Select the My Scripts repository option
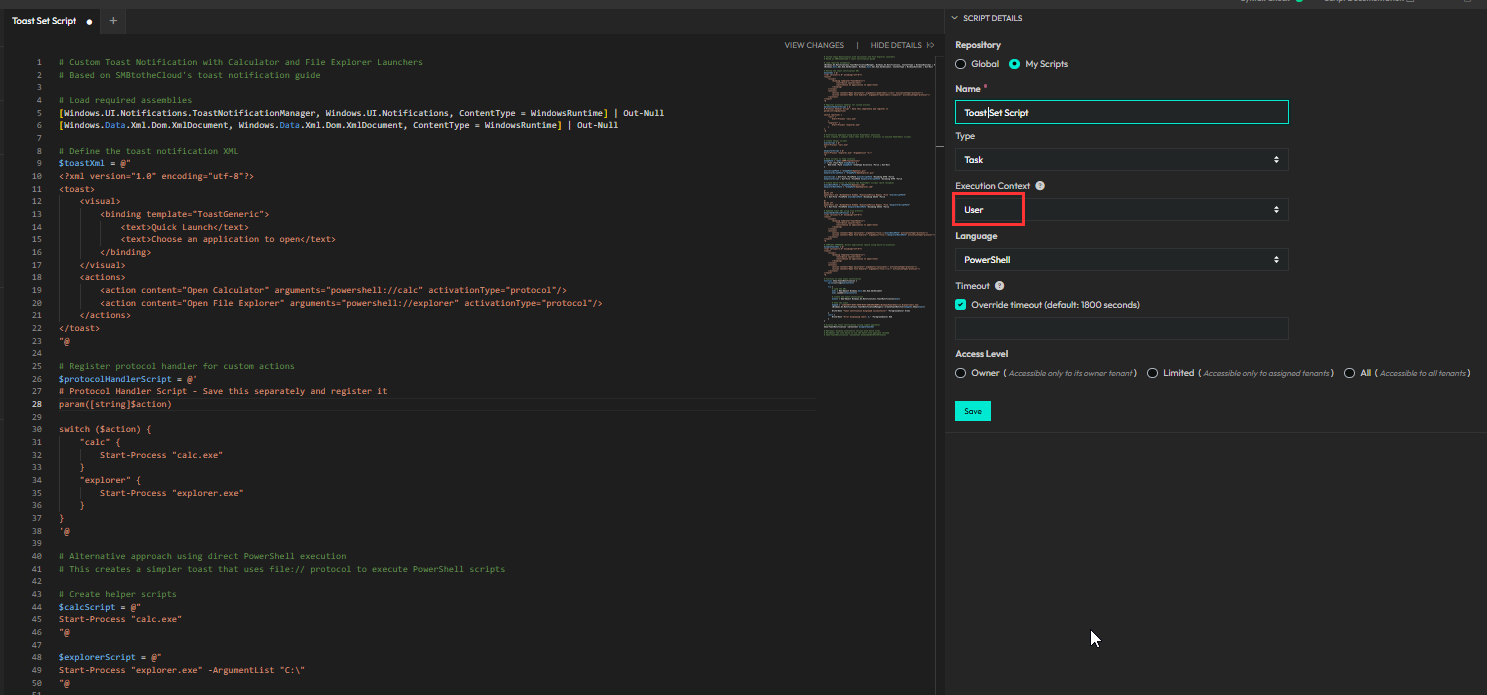 coord(1015,64)
